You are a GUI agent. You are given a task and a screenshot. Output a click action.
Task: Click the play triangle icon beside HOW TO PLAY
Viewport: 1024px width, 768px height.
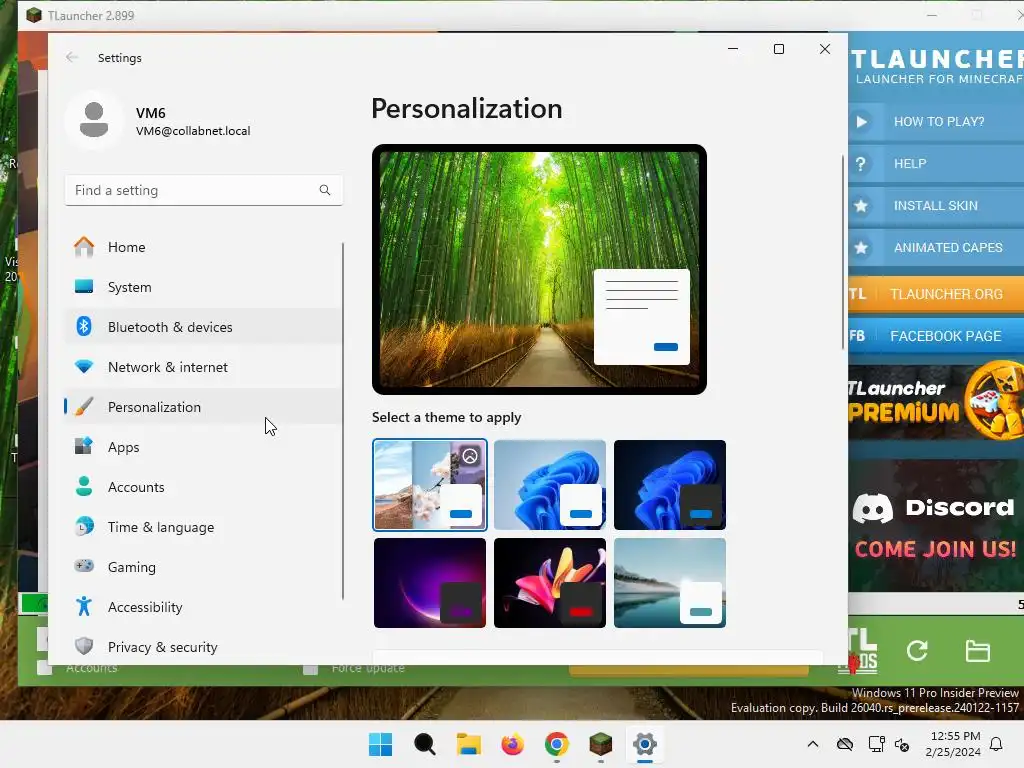pyautogui.click(x=861, y=121)
